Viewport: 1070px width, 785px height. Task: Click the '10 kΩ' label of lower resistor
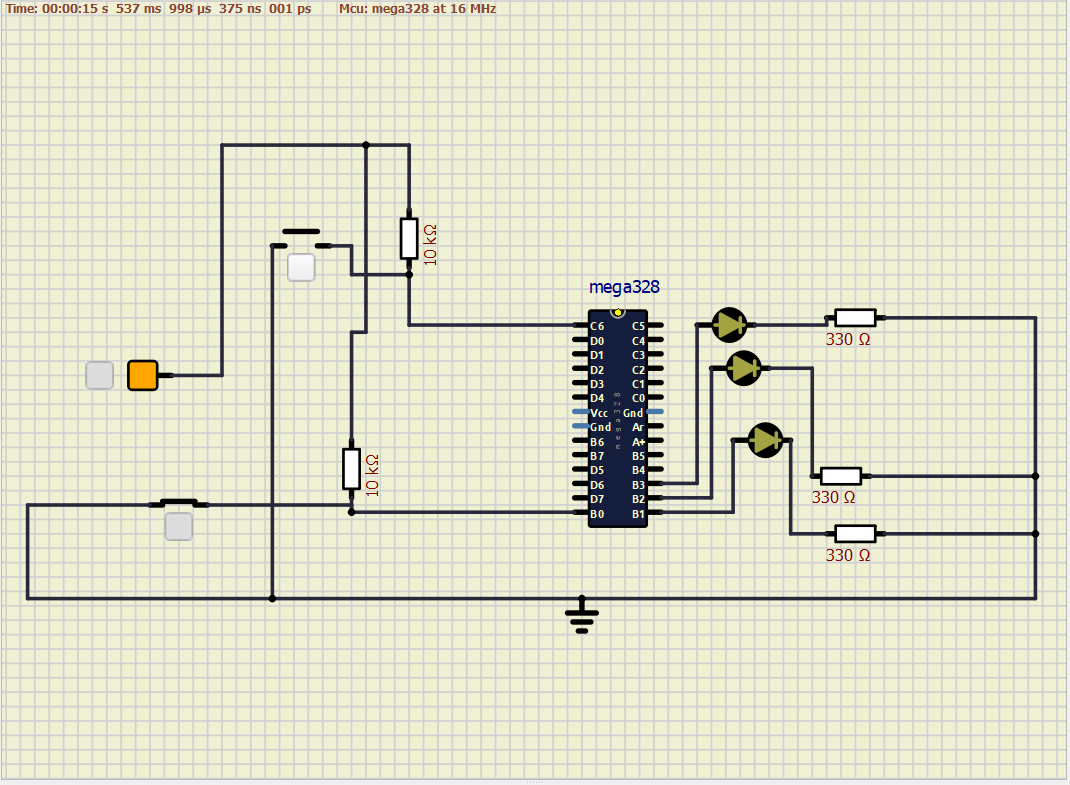pos(373,475)
